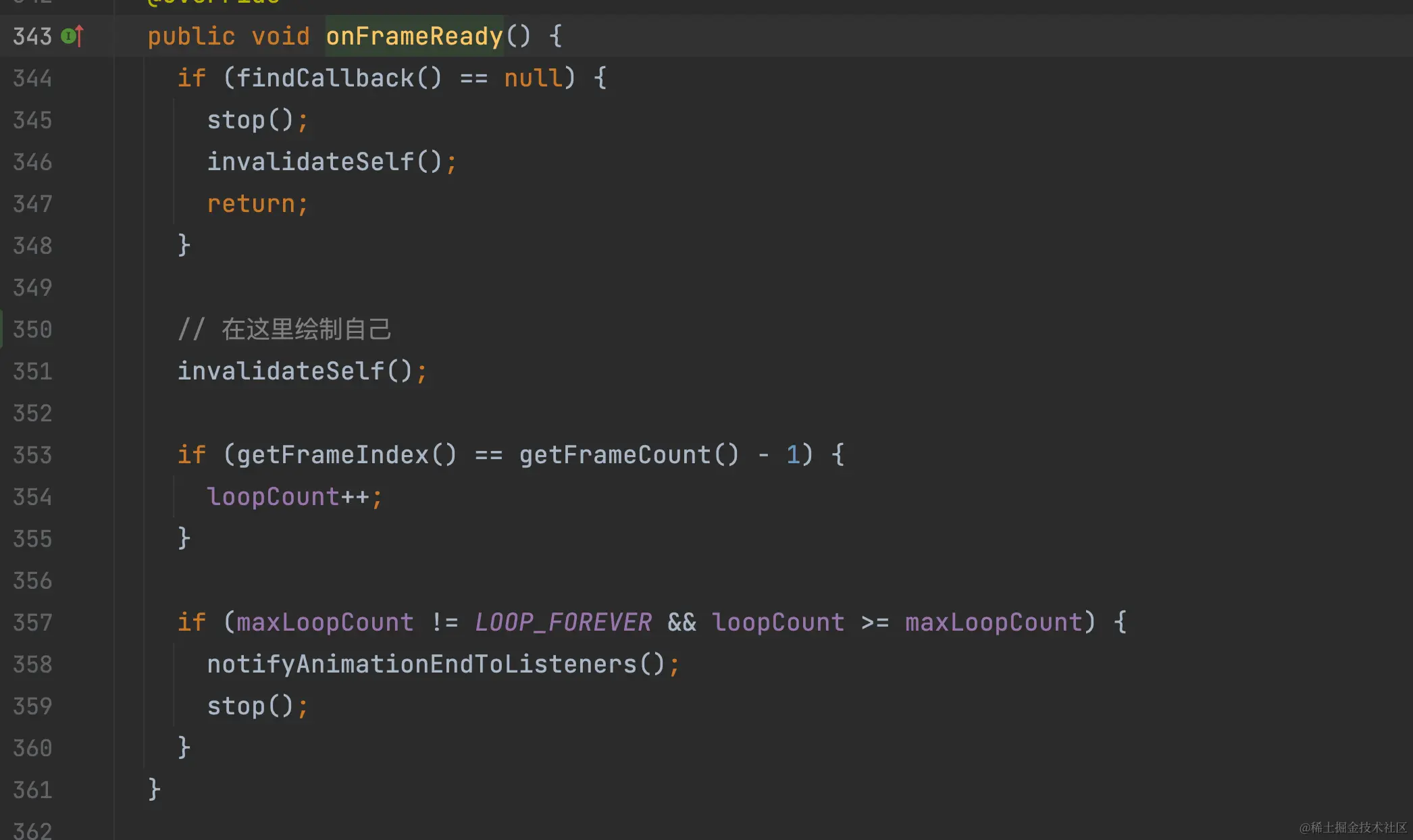Click the override gutter icon on line 343

point(72,36)
